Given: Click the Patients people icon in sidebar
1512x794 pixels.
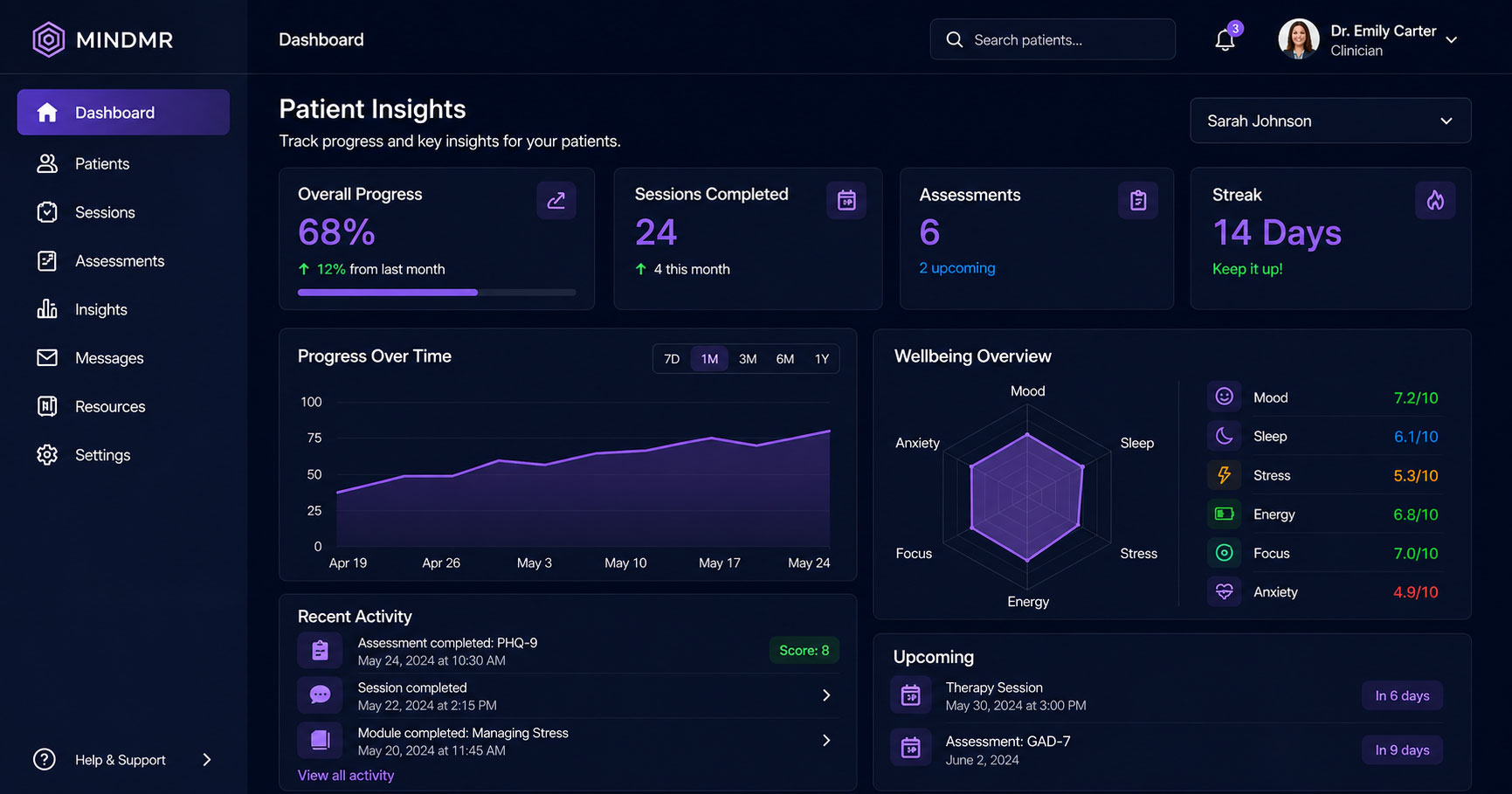Looking at the screenshot, I should (x=47, y=163).
